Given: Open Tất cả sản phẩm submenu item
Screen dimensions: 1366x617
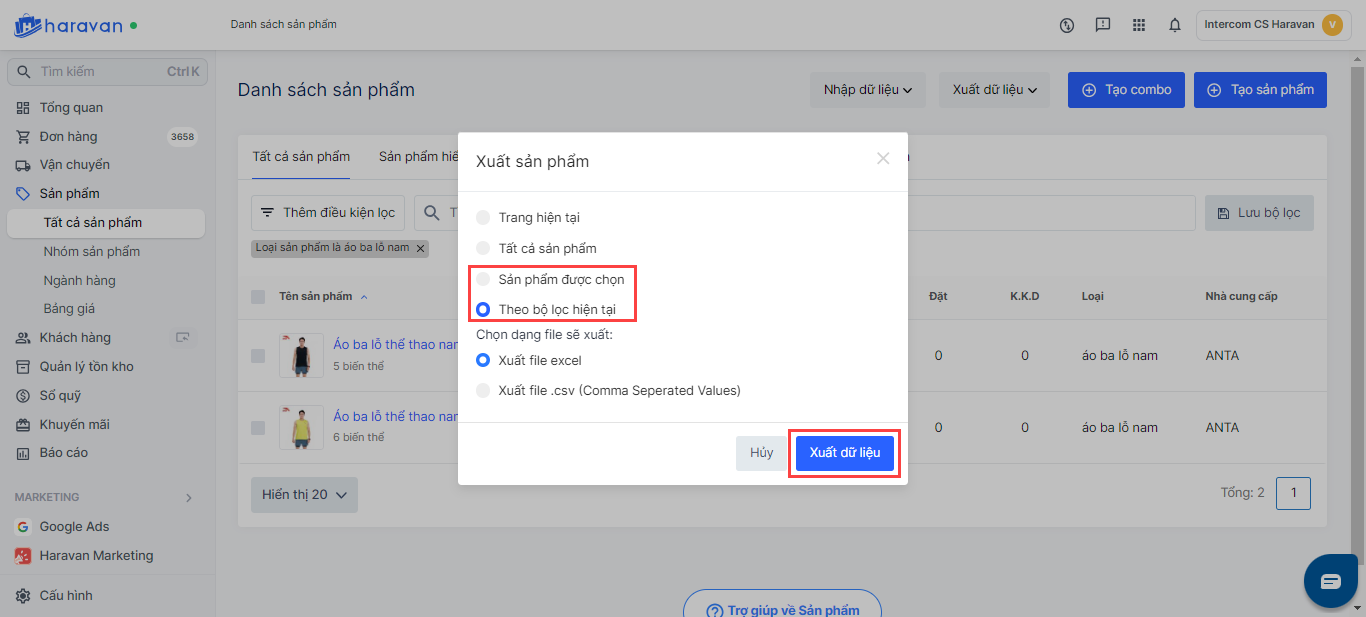Looking at the screenshot, I should pos(106,223).
